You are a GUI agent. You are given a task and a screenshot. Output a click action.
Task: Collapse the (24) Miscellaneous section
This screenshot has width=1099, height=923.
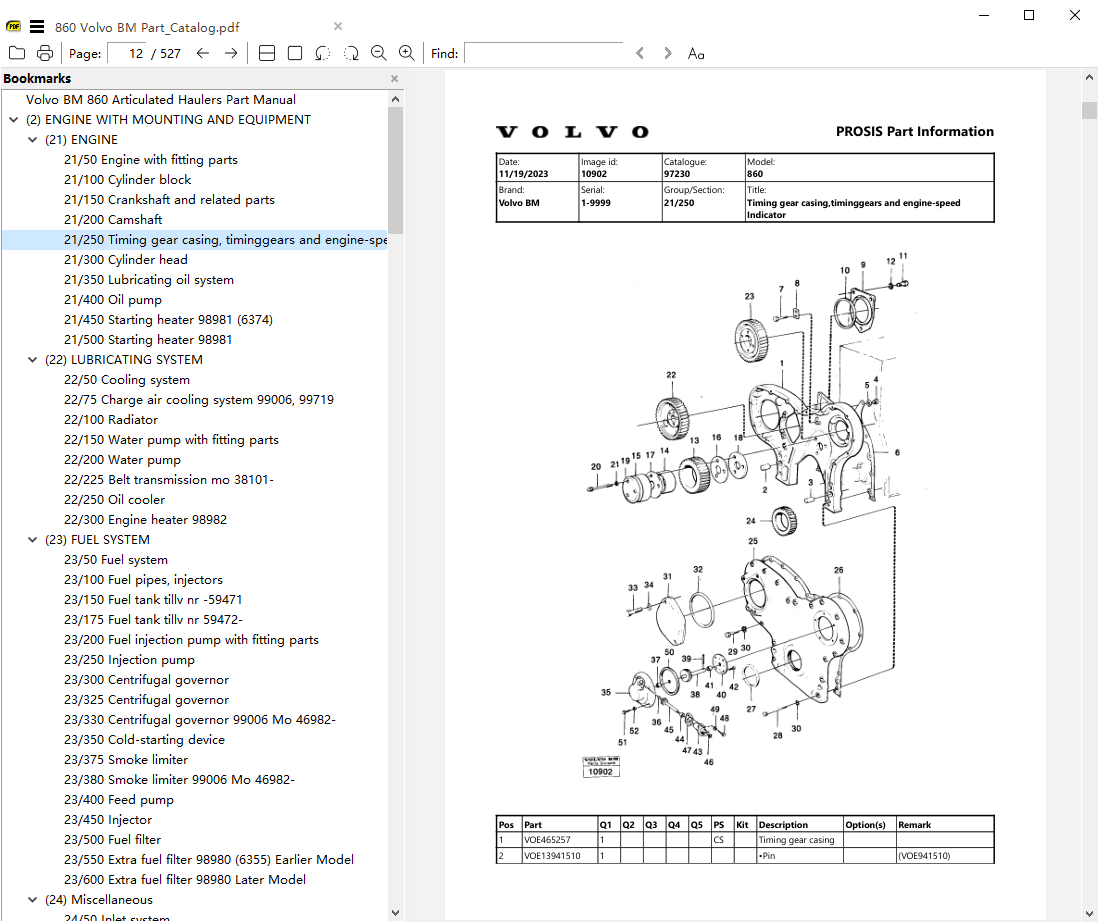(x=32, y=900)
